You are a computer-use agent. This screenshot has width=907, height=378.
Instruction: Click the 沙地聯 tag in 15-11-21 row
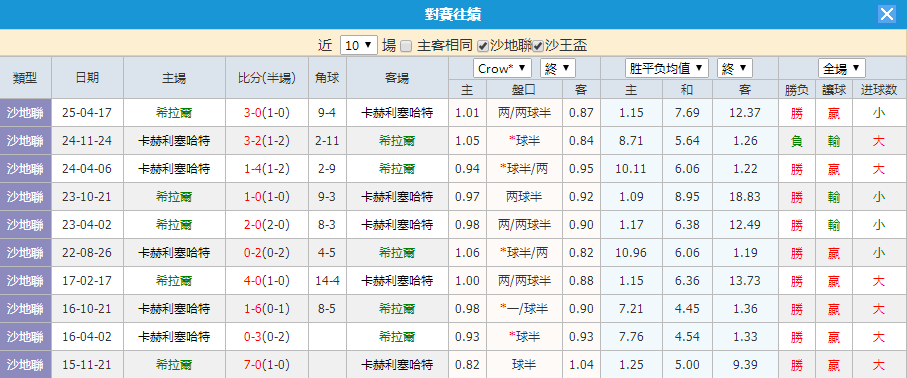25,365
